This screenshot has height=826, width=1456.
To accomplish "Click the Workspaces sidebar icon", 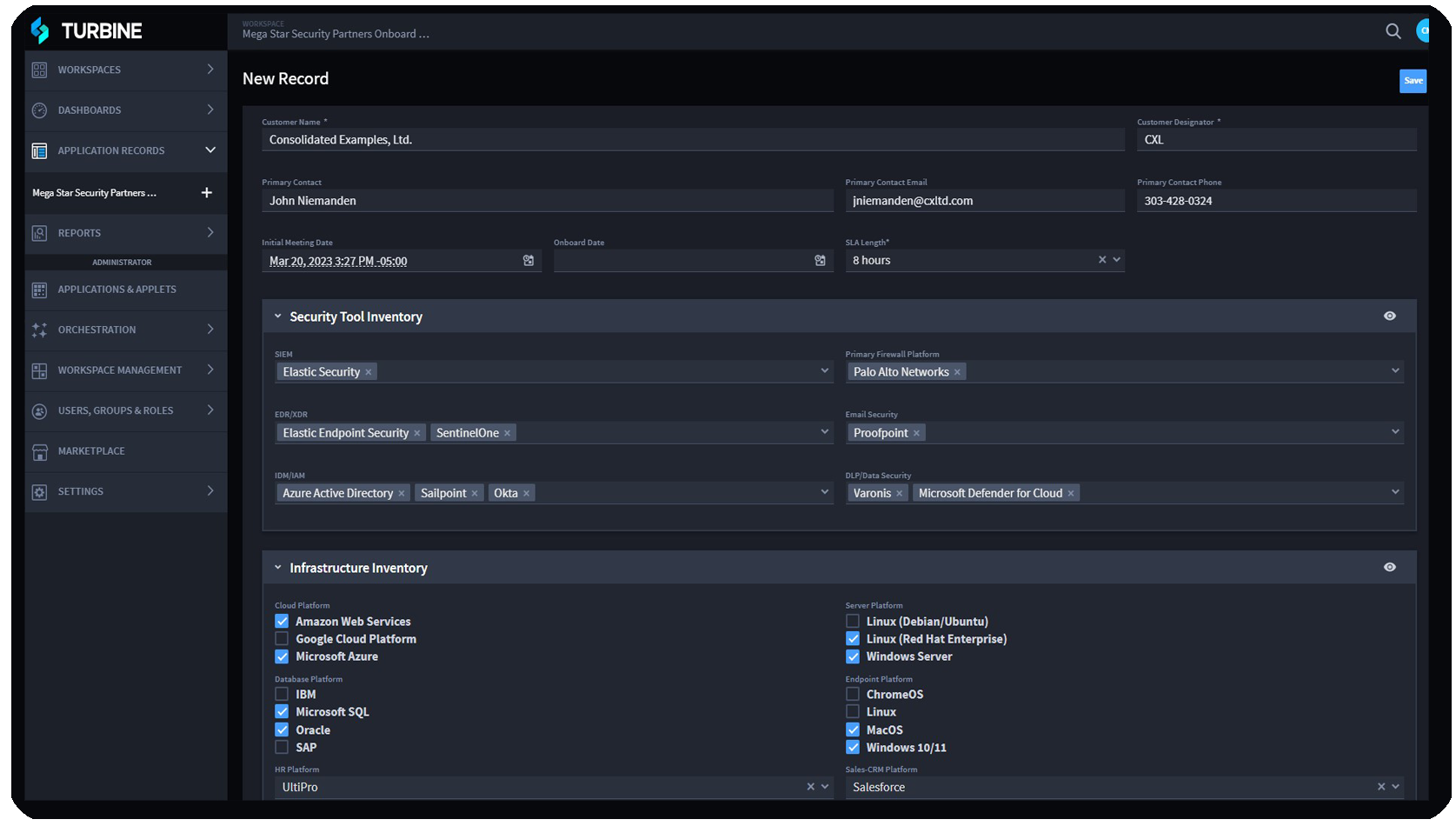I will click(39, 70).
